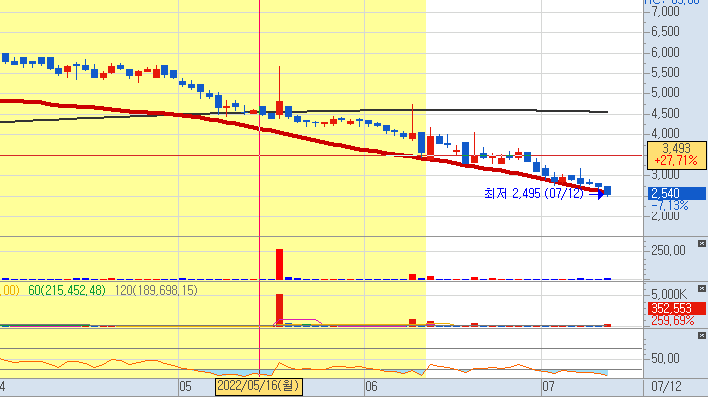Click the blue 2,540 current price tag
The image size is (708, 397).
coord(676,193)
